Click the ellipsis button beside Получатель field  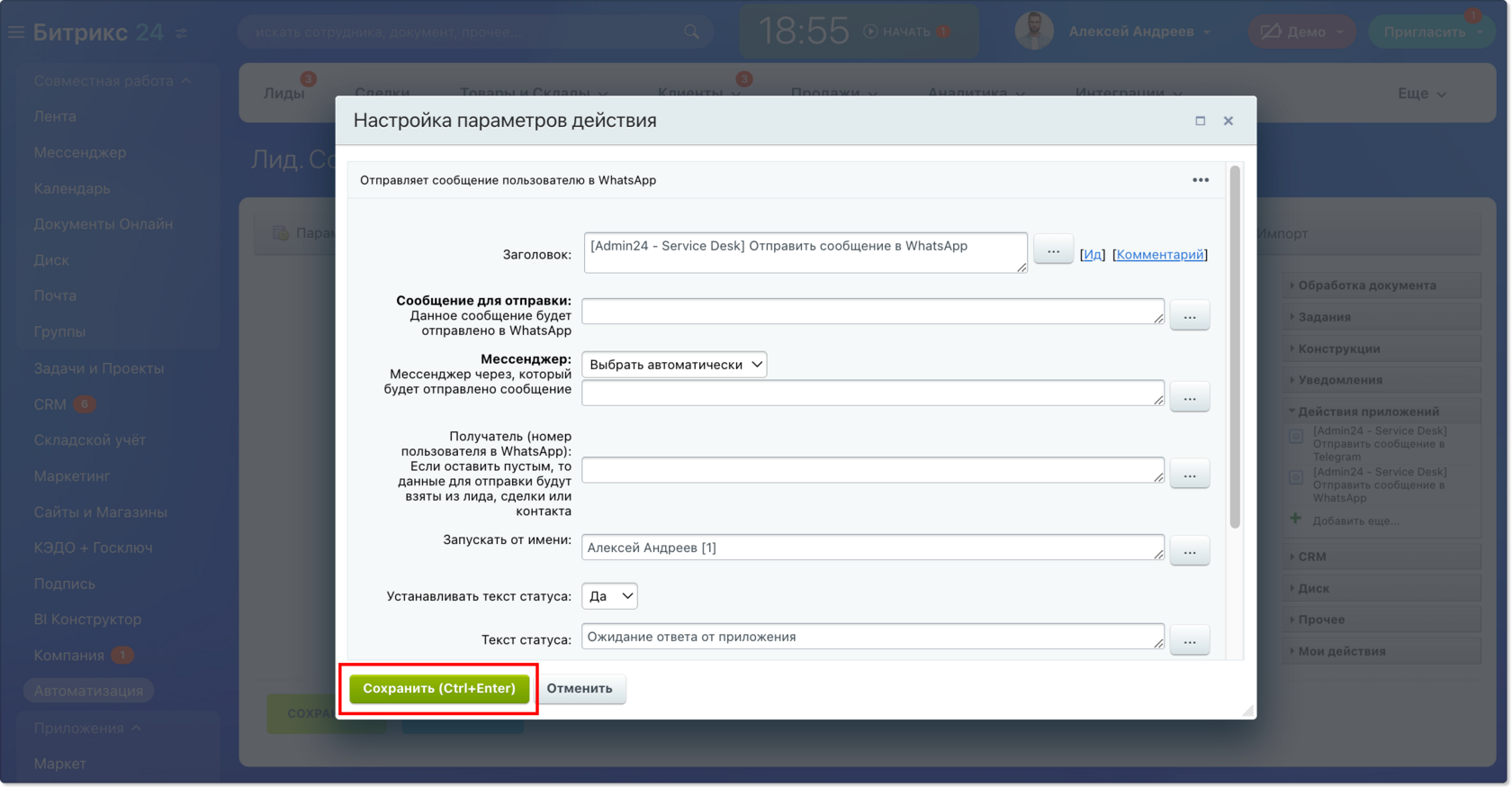(x=1189, y=475)
